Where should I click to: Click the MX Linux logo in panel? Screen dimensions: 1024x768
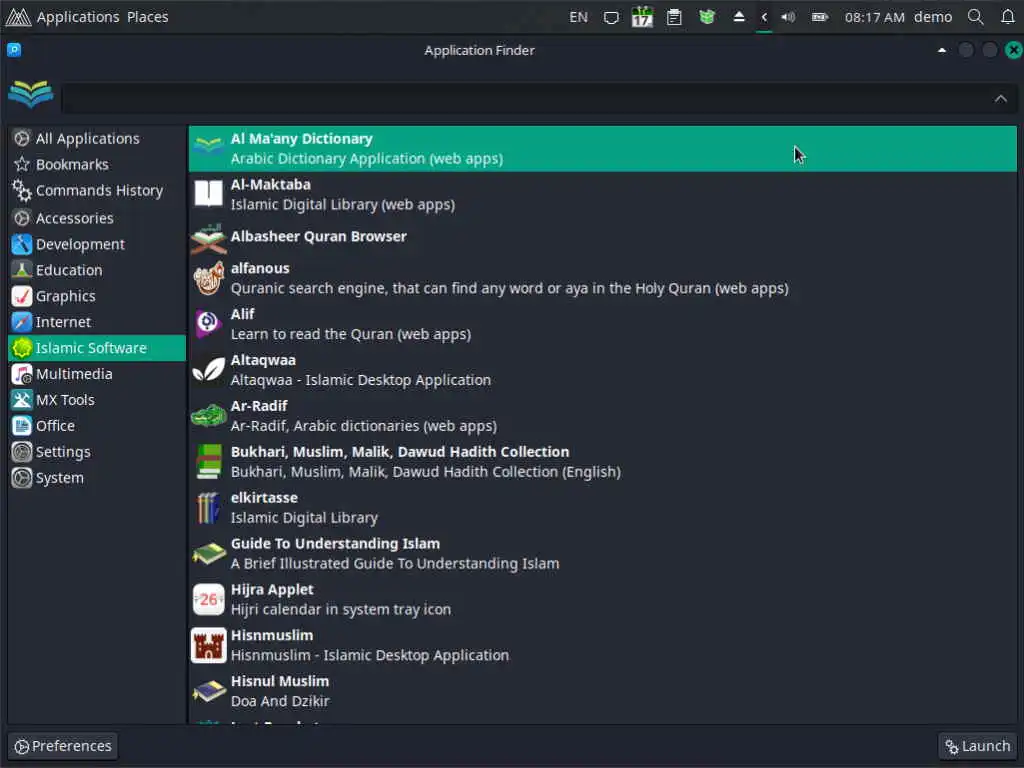click(18, 17)
